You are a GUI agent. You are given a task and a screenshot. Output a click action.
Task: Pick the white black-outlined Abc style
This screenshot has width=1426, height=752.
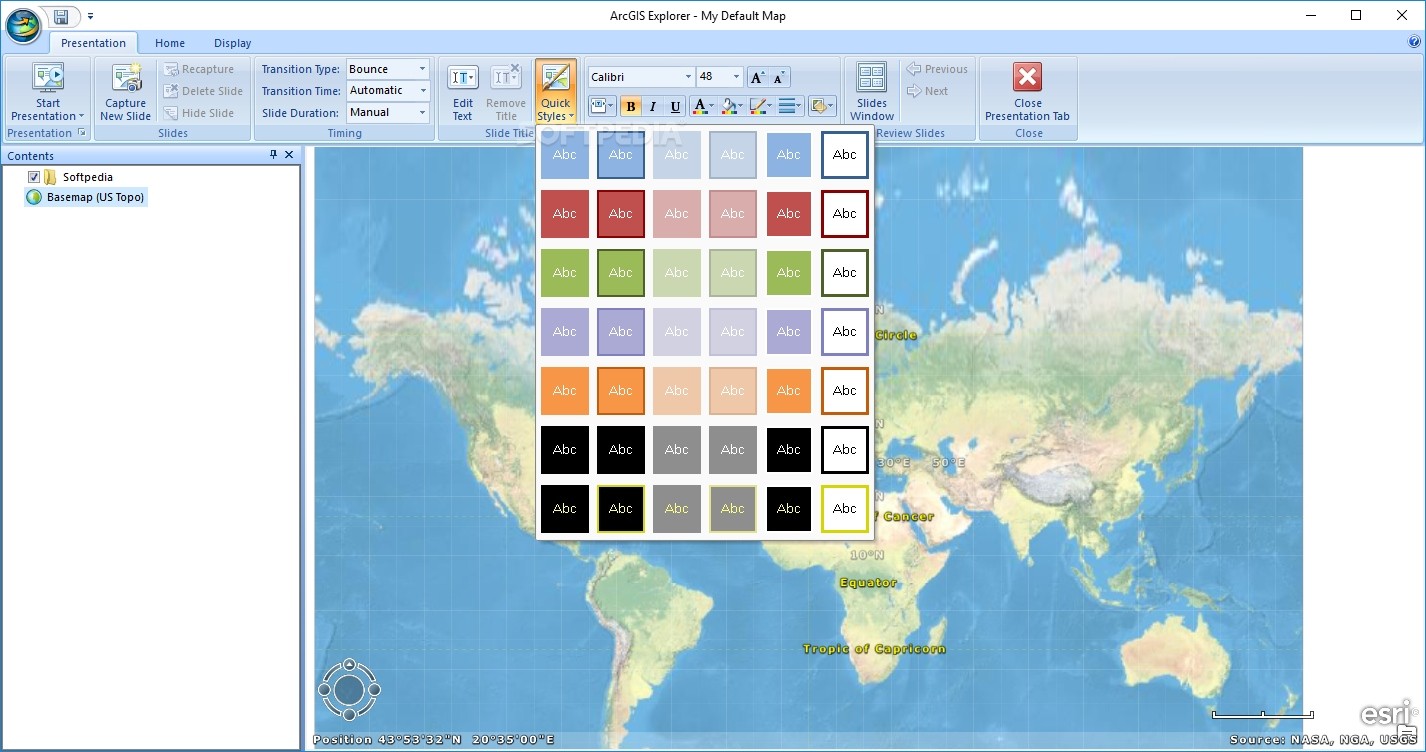click(x=845, y=450)
